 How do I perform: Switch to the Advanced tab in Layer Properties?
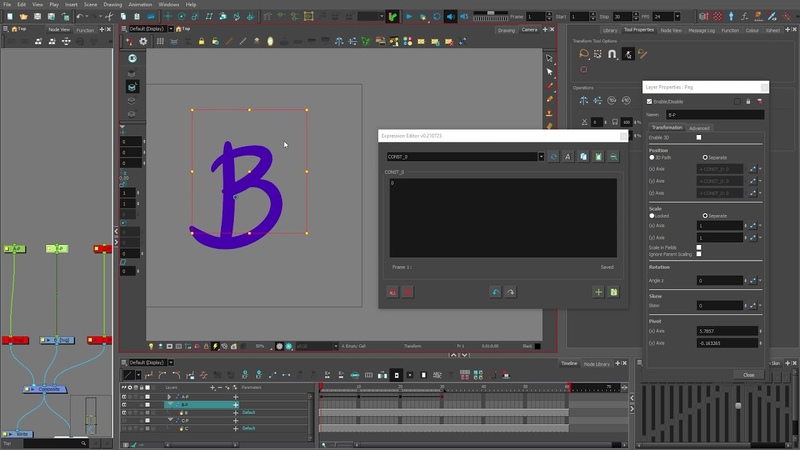(x=699, y=128)
